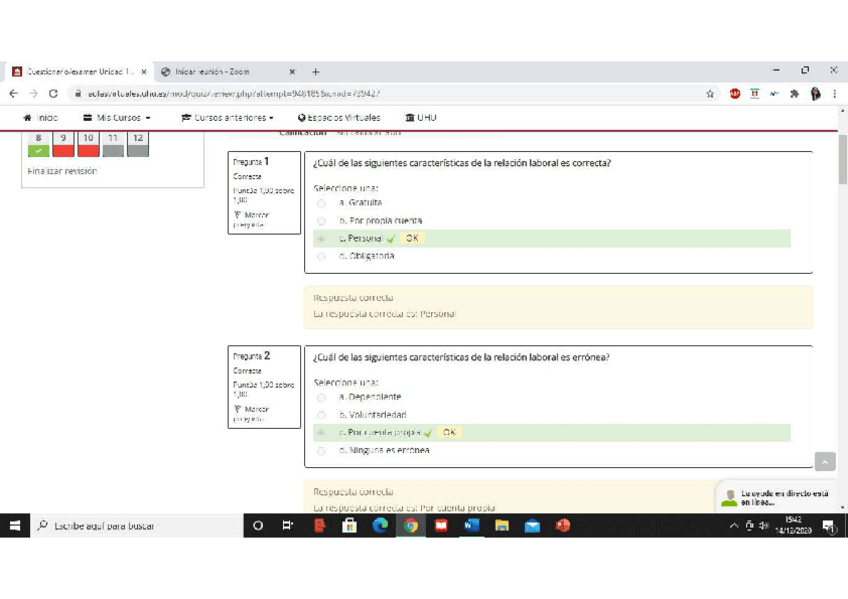Jump to question 9 in navigation
This screenshot has height=599, width=848.
pos(63,144)
